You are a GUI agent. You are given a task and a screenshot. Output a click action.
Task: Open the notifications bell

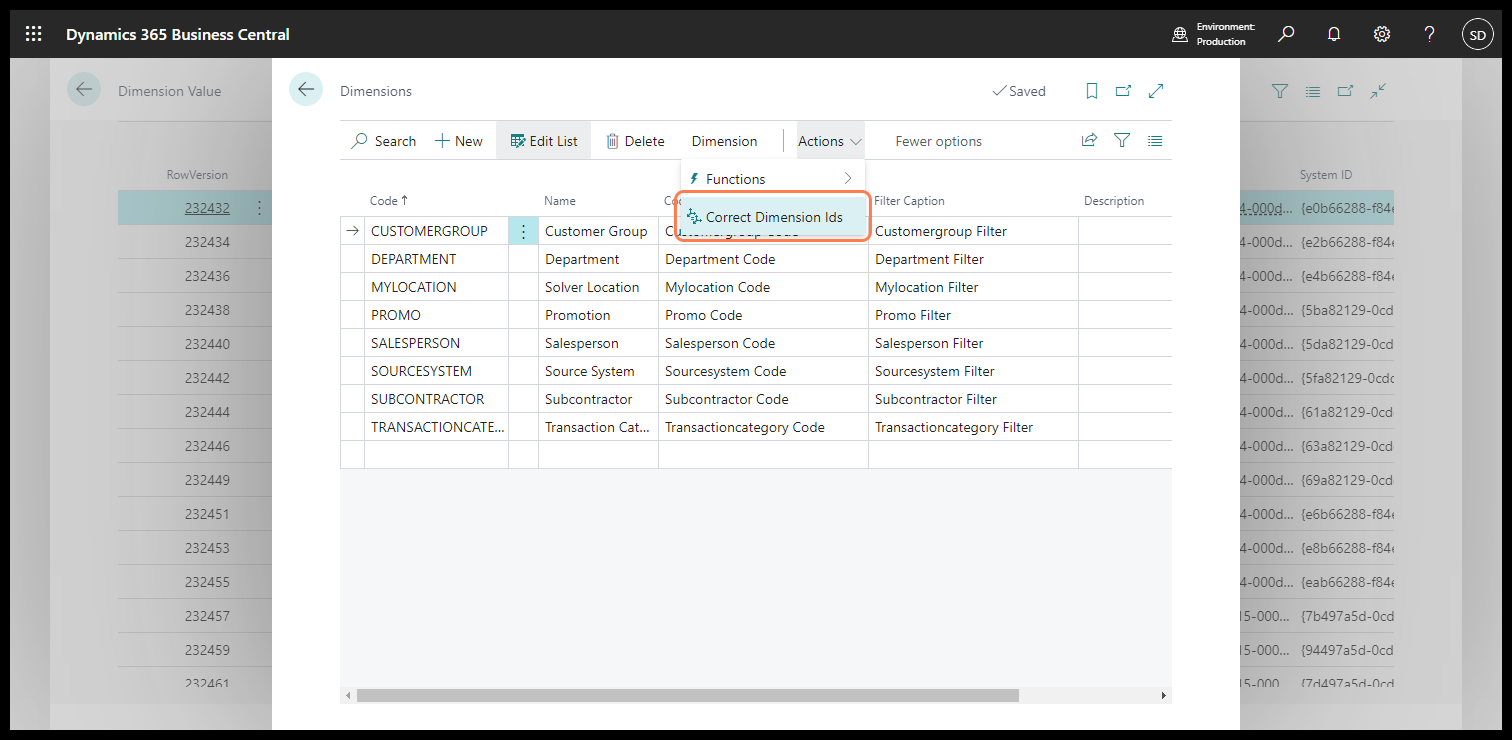coord(1334,34)
